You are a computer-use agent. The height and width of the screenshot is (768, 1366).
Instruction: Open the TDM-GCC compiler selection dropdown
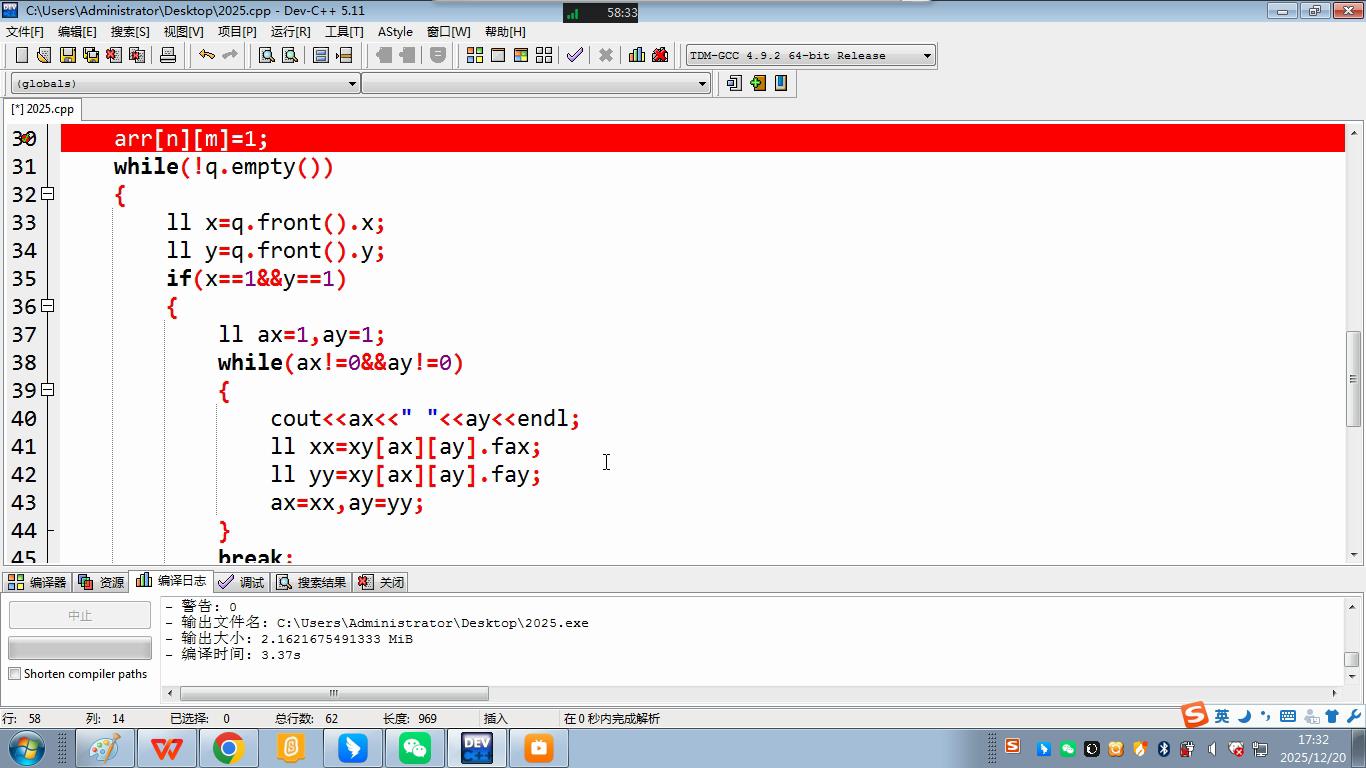[927, 55]
